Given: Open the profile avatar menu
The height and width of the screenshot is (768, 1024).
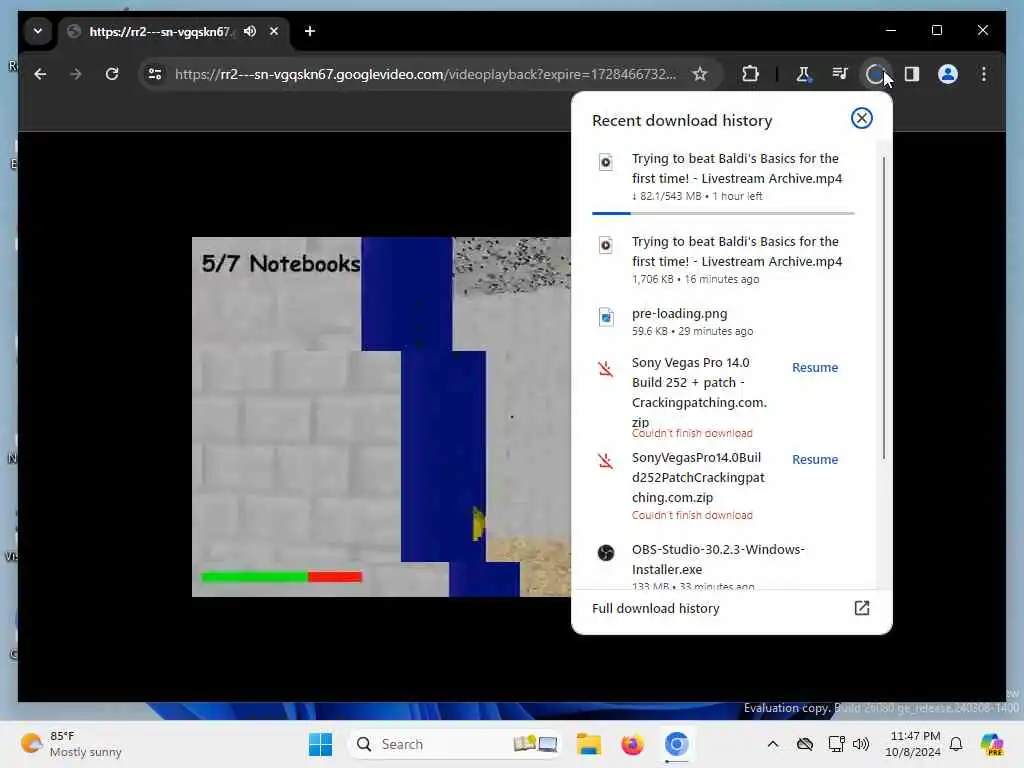Looking at the screenshot, I should pos(948,74).
